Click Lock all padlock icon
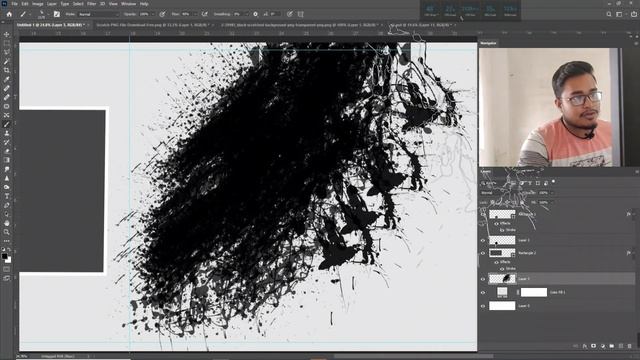This screenshot has width=640, height=360. (x=522, y=202)
